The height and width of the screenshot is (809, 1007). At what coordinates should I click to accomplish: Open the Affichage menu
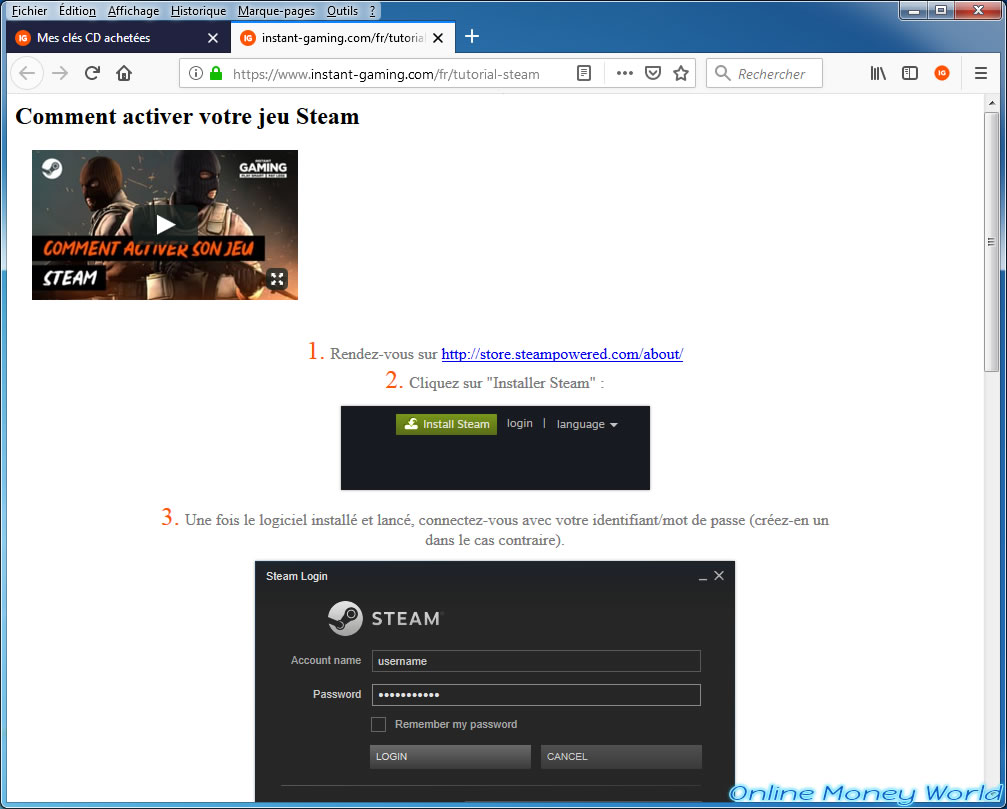(134, 11)
